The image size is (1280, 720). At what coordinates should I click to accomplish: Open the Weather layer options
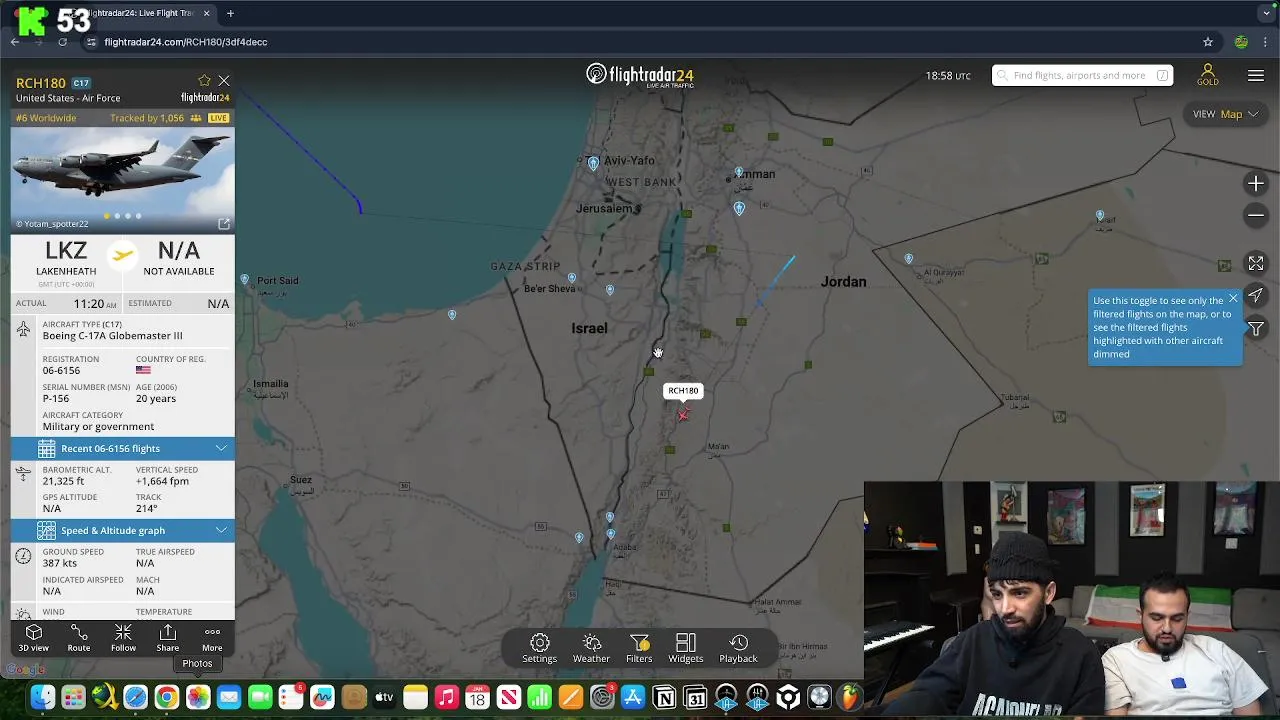click(591, 648)
